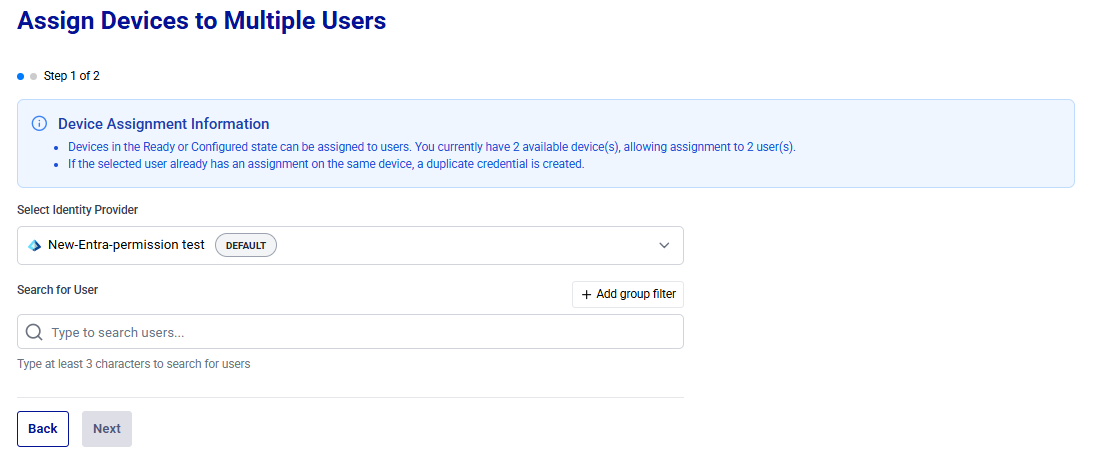Image resolution: width=1102 pixels, height=464 pixels.
Task: Click the info icon beside Device Assignment Information
Action: pos(39,124)
